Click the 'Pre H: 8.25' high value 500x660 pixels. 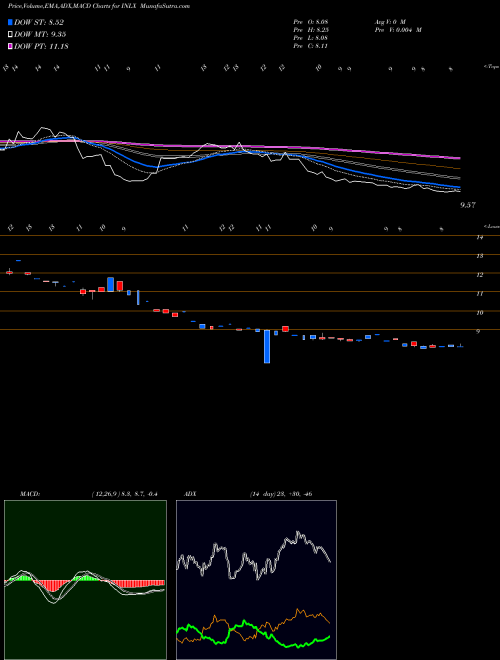311,30
